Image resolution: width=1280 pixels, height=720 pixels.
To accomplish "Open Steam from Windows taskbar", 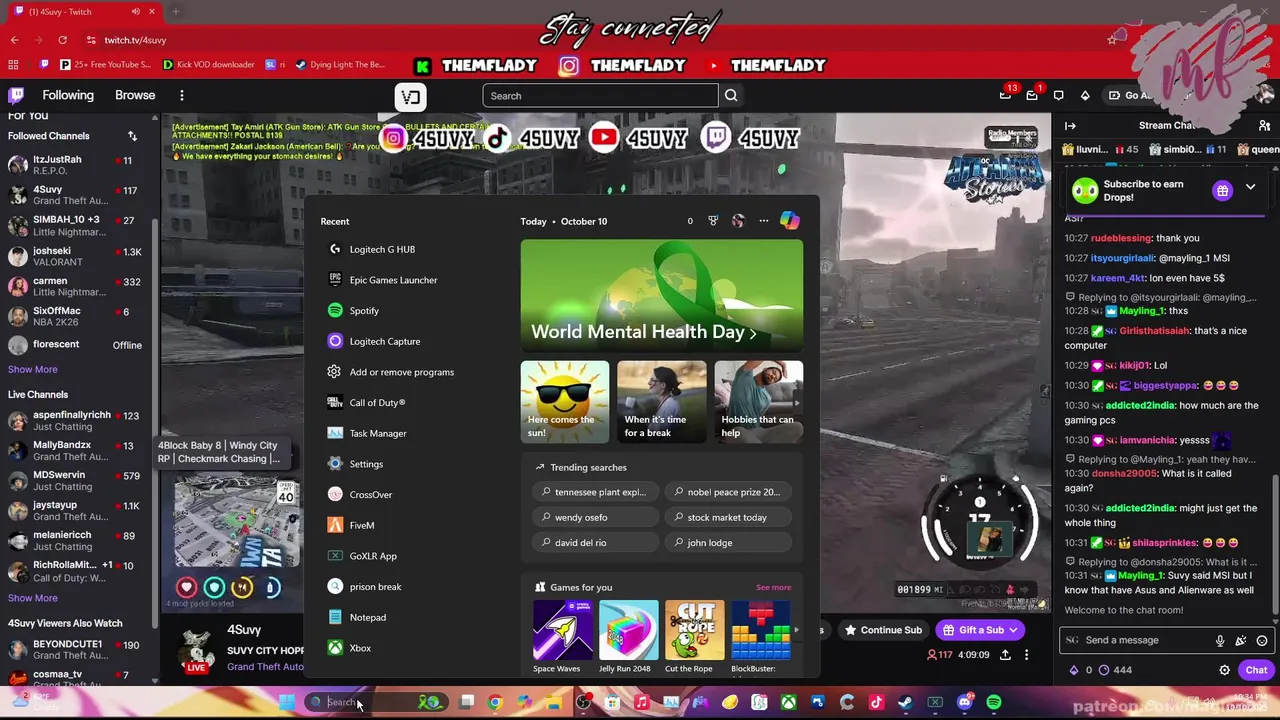I will tap(905, 702).
